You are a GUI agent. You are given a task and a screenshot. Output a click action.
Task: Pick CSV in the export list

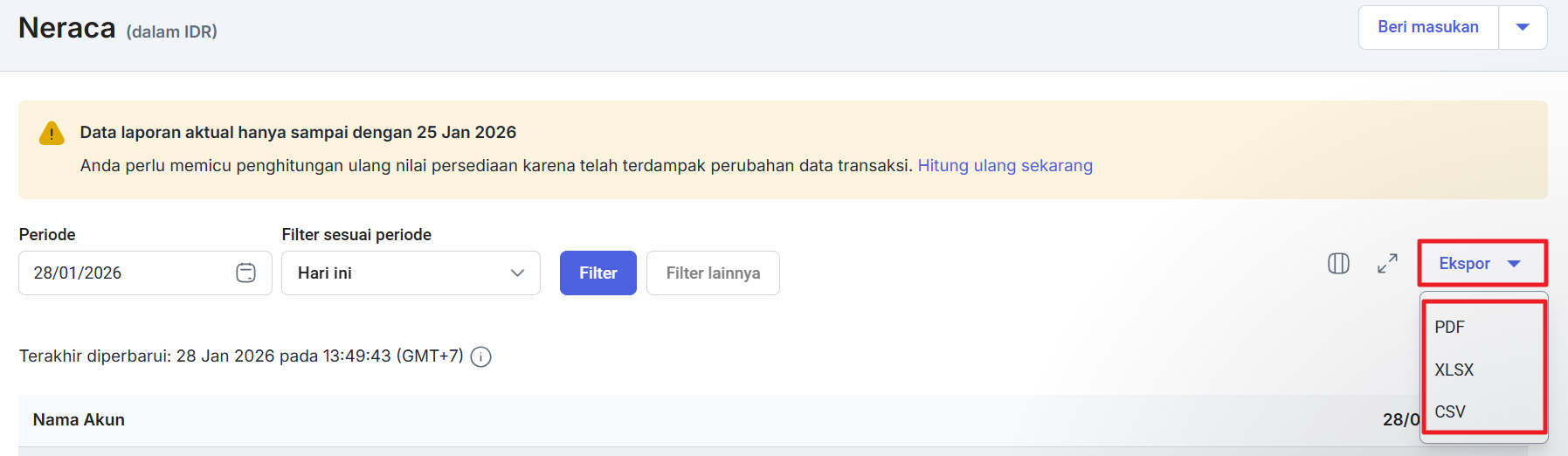[1449, 411]
